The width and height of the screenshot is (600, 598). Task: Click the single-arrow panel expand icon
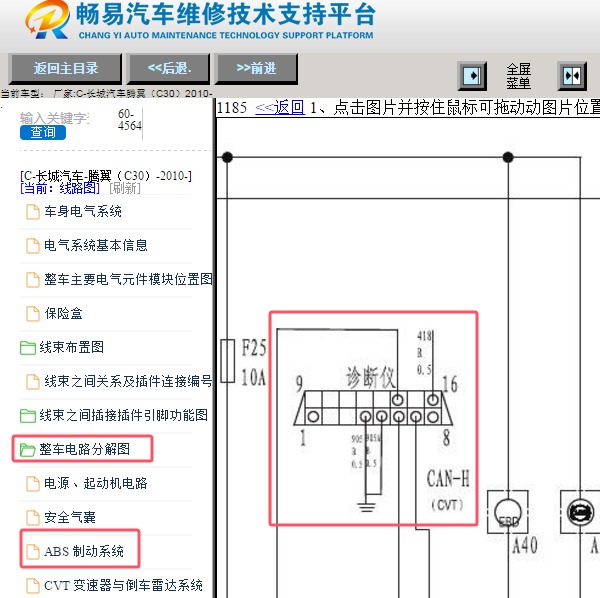pos(473,75)
